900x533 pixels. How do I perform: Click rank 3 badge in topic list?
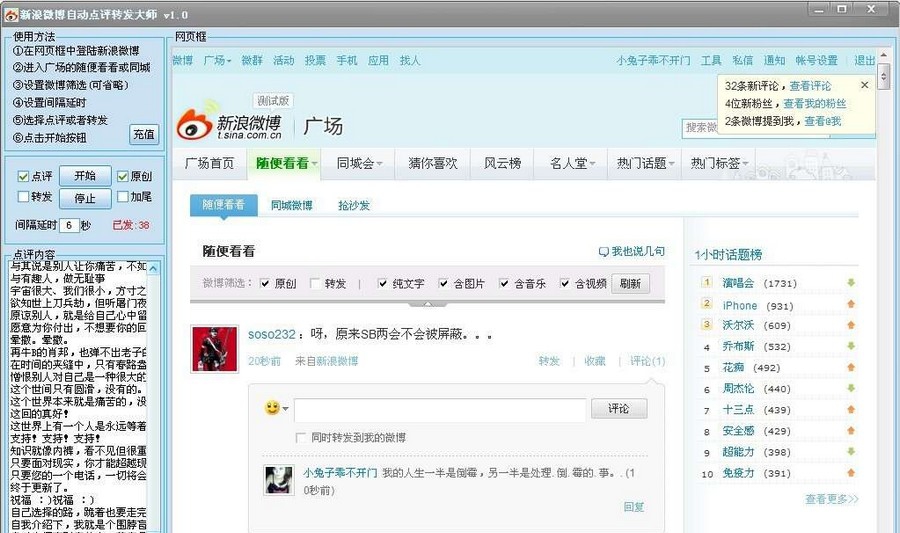point(707,325)
